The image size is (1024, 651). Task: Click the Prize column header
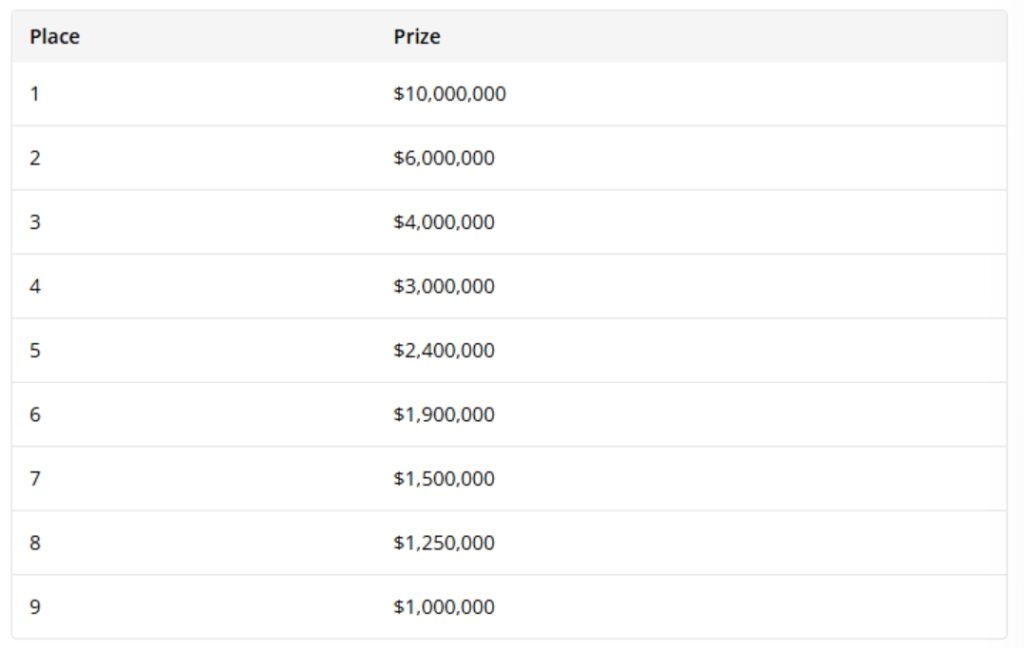click(x=417, y=37)
